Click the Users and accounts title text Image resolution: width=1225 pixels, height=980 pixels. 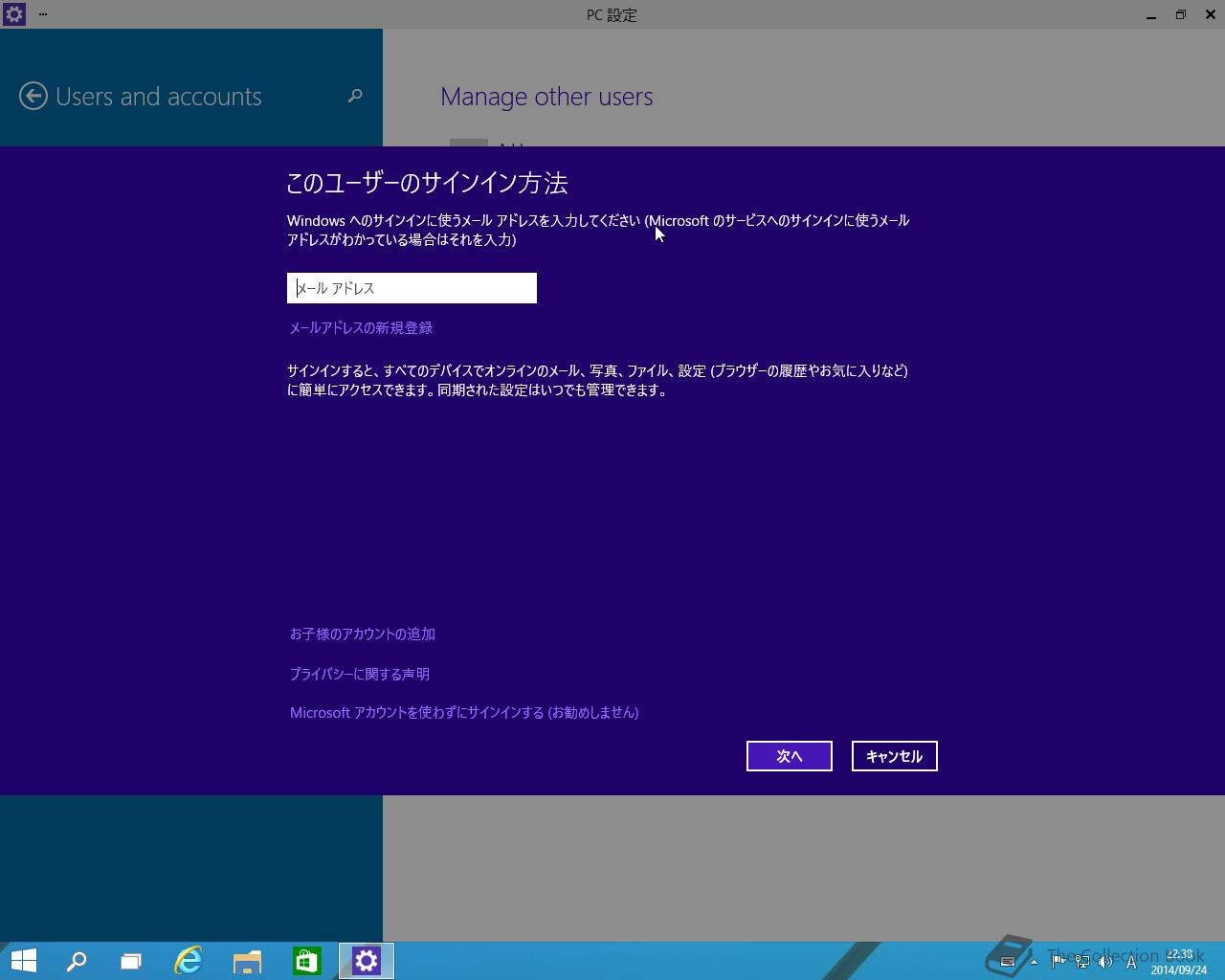(x=159, y=97)
